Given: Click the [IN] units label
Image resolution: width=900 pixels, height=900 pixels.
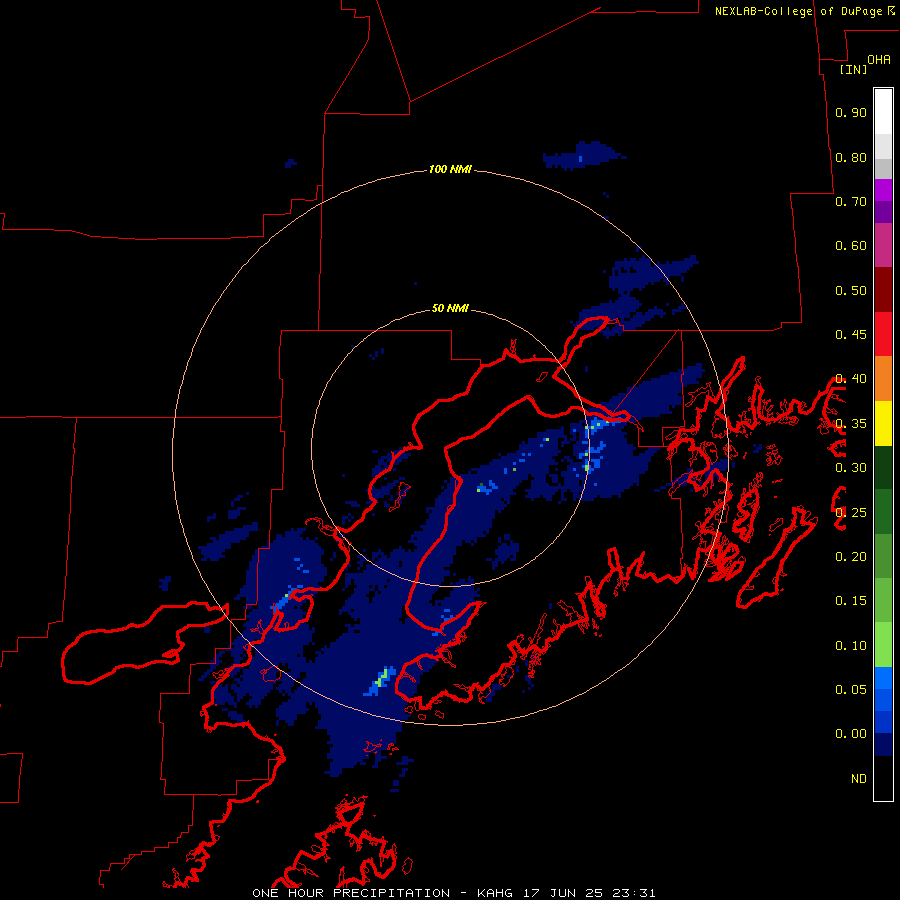Looking at the screenshot, I should click(853, 69).
